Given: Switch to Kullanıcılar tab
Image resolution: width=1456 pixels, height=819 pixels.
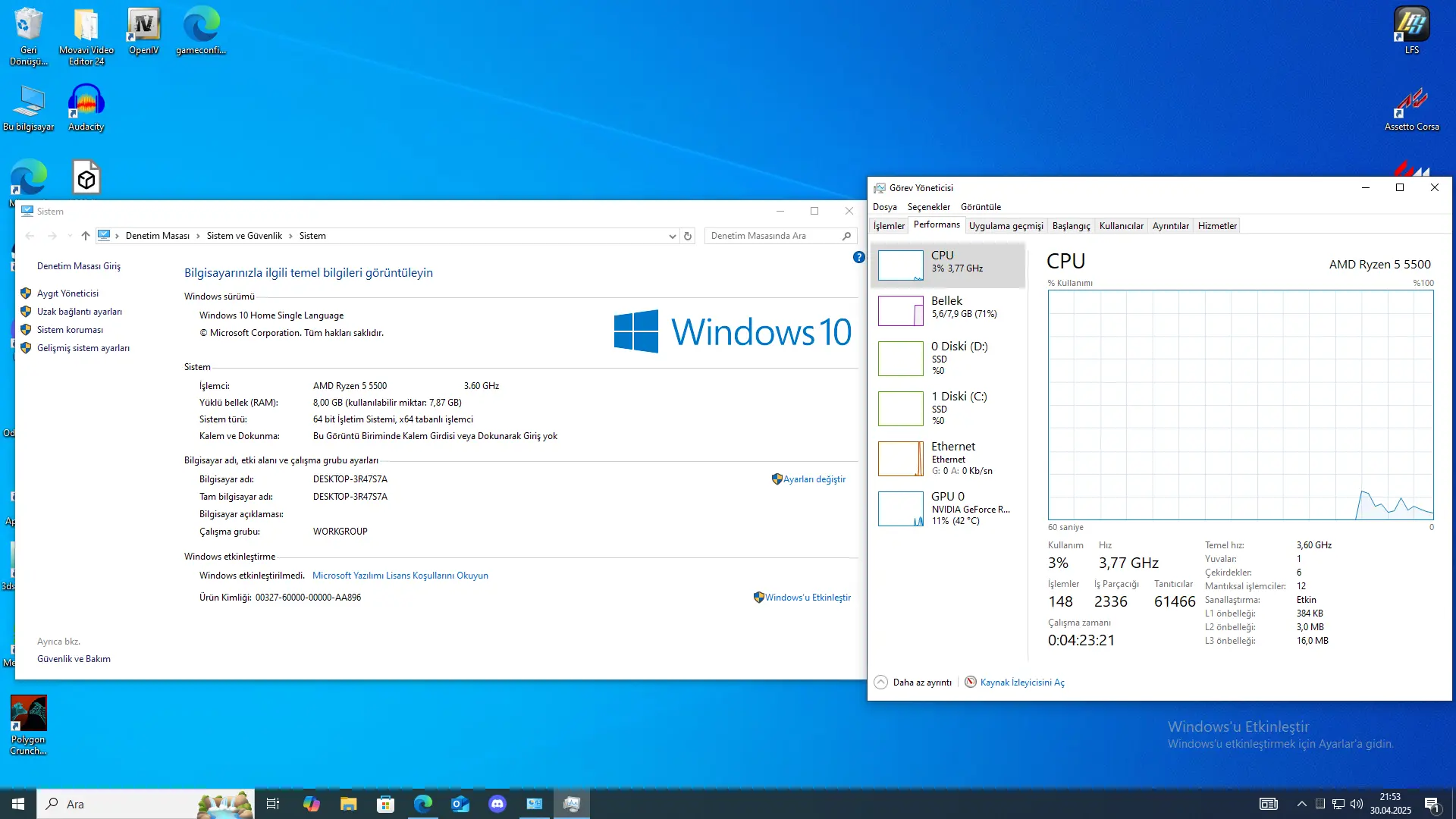Looking at the screenshot, I should (1121, 226).
